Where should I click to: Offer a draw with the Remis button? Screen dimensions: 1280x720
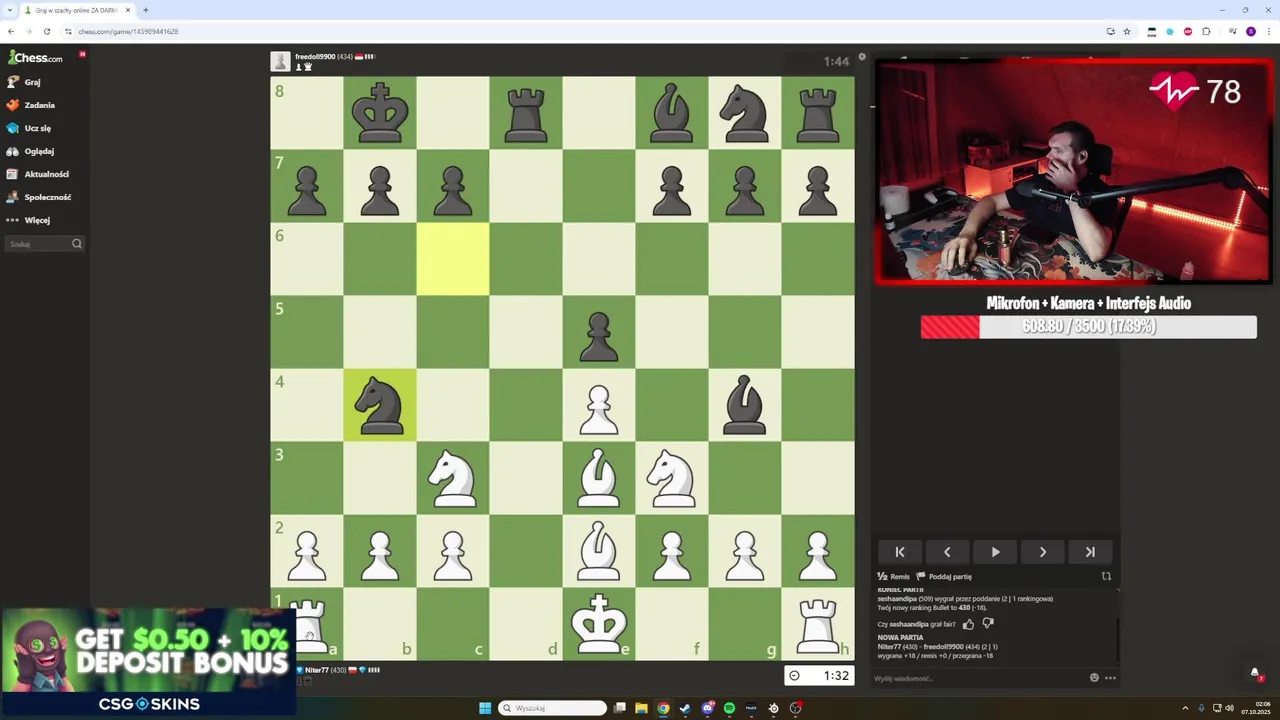(894, 577)
